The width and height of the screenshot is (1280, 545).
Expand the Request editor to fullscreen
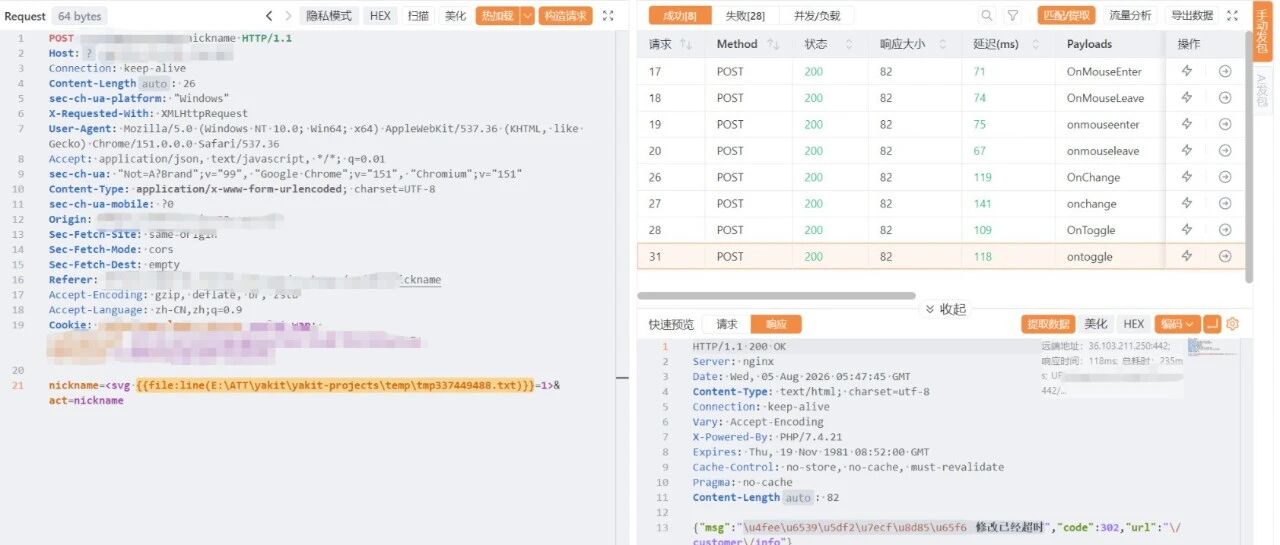pyautogui.click(x=609, y=16)
